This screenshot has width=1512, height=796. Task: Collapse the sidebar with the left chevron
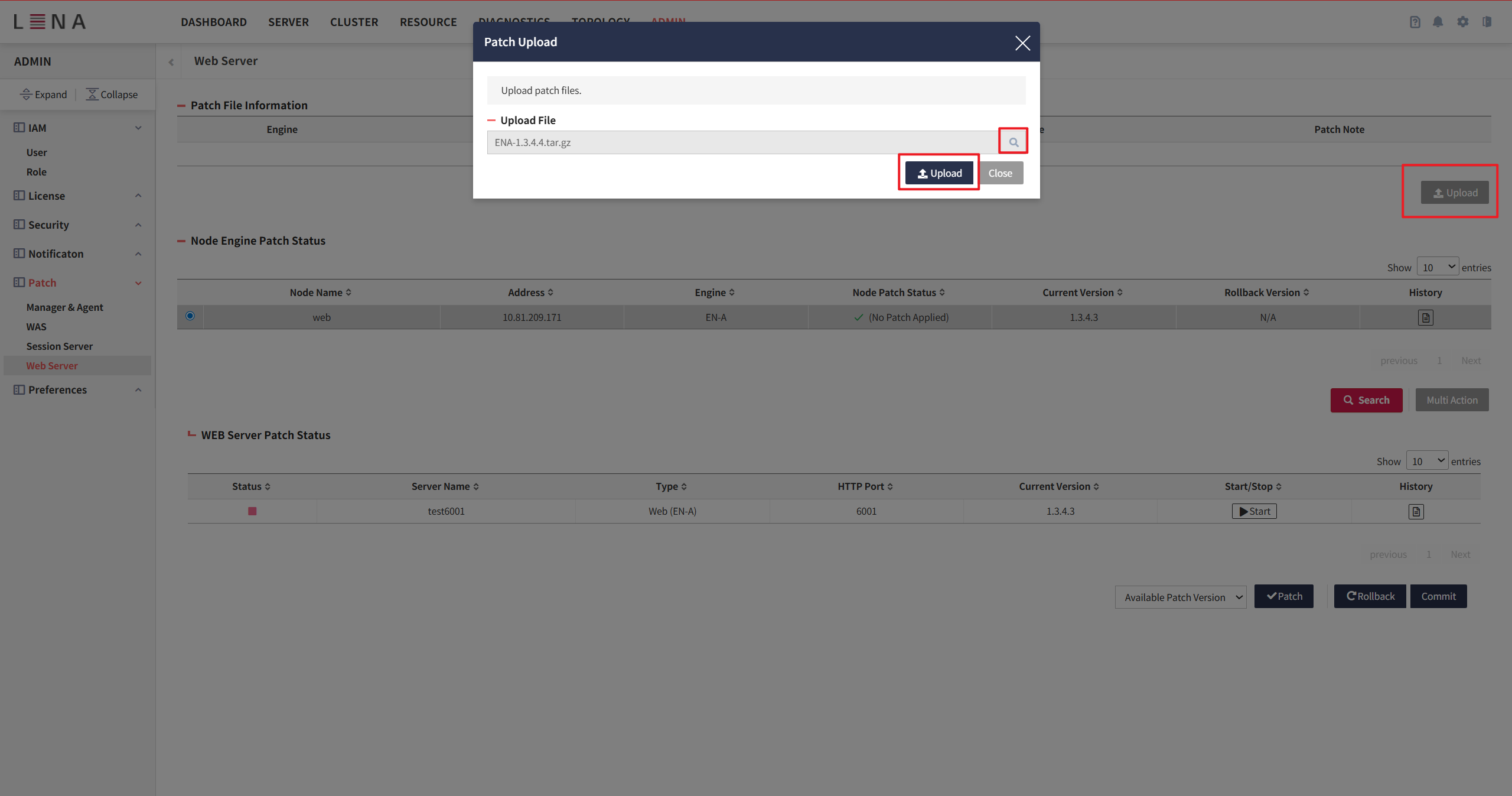point(171,61)
